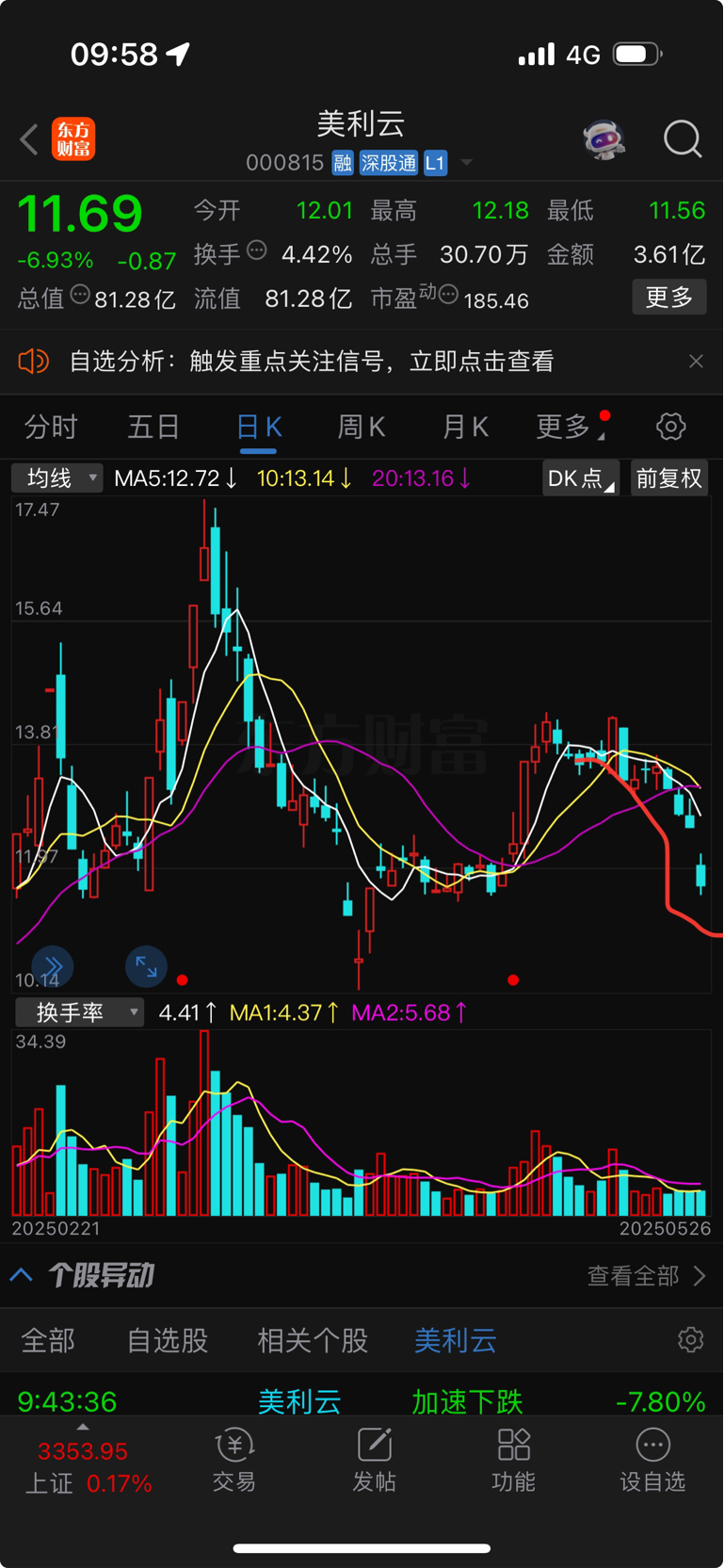Screen dimensions: 724x1568
Task: Tap the L1 quote-level badge
Action: pyautogui.click(x=435, y=163)
